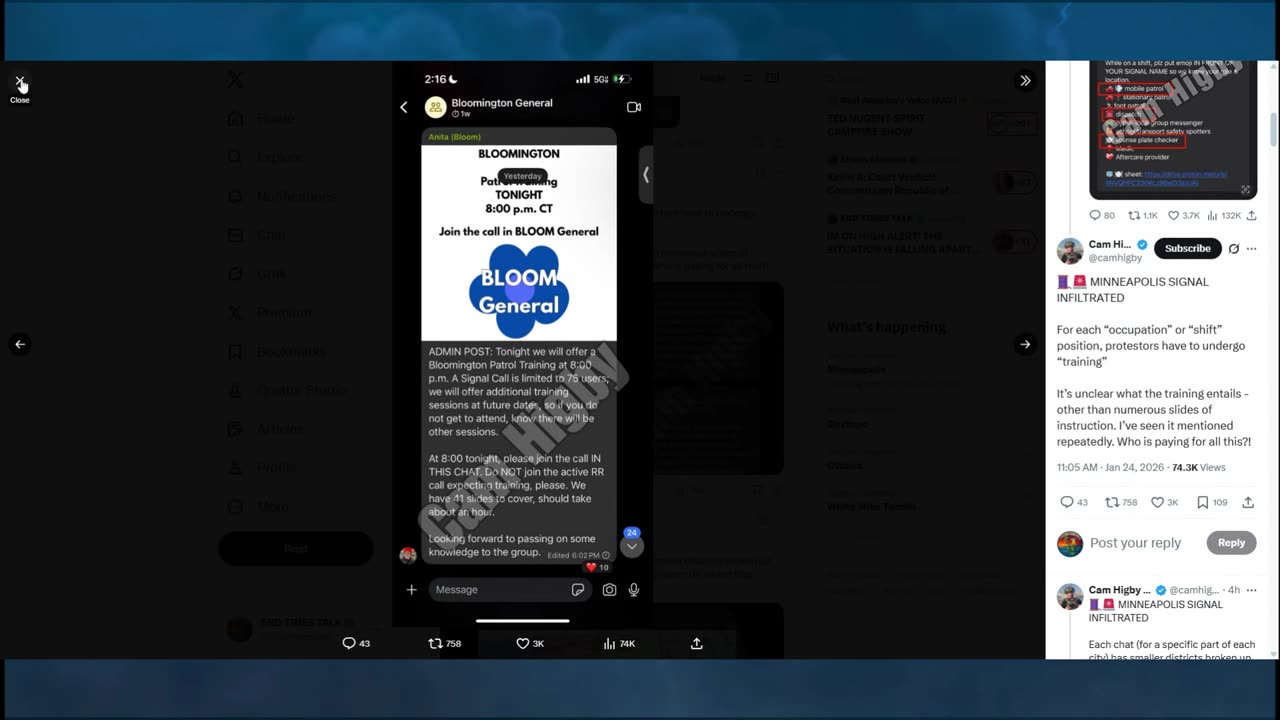The width and height of the screenshot is (1280, 720).
Task: Open the Cam Hi... display name link
Action: [x=1110, y=244]
